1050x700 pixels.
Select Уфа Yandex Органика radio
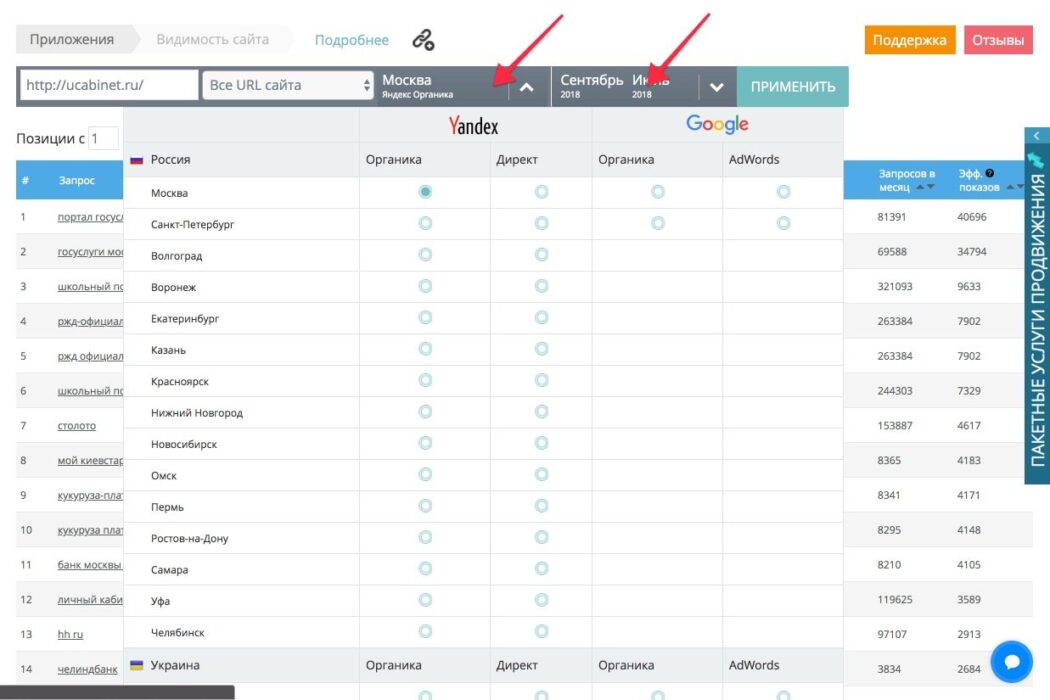425,600
